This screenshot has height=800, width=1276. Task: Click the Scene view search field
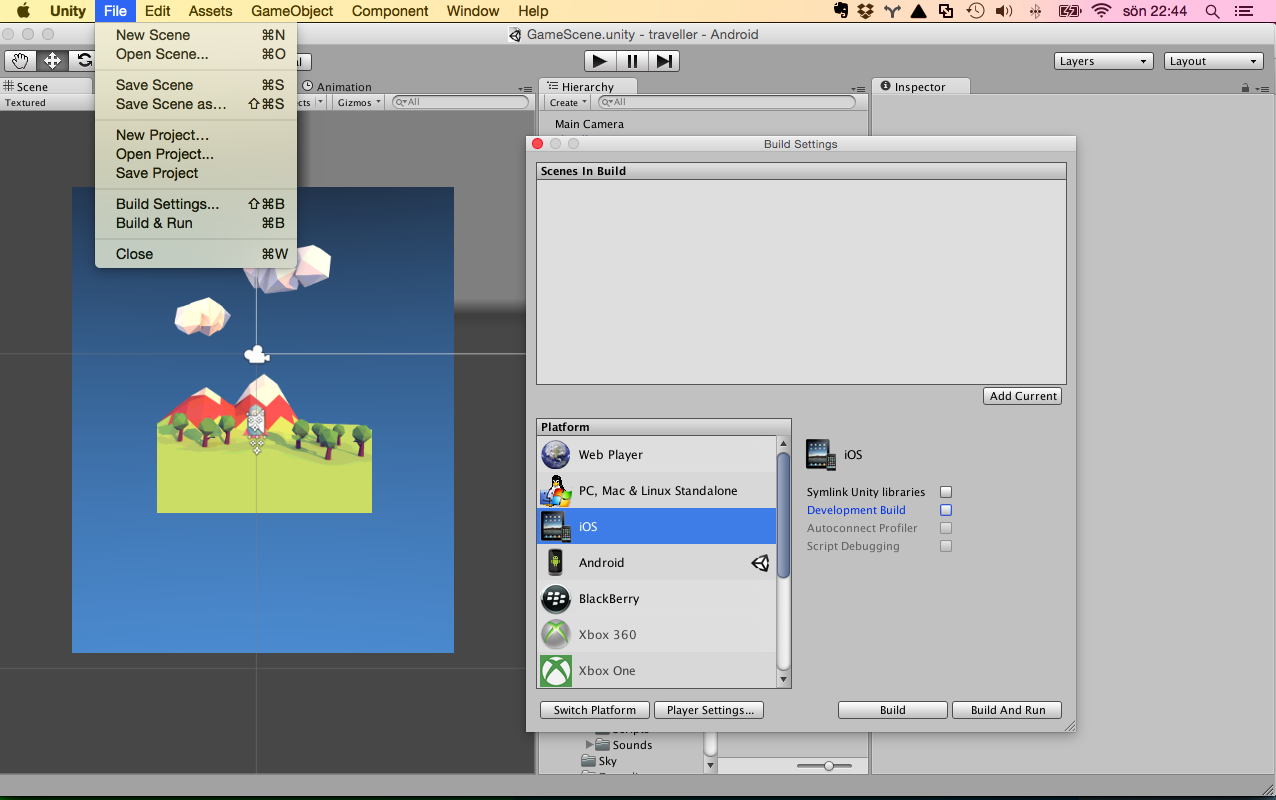(x=460, y=102)
